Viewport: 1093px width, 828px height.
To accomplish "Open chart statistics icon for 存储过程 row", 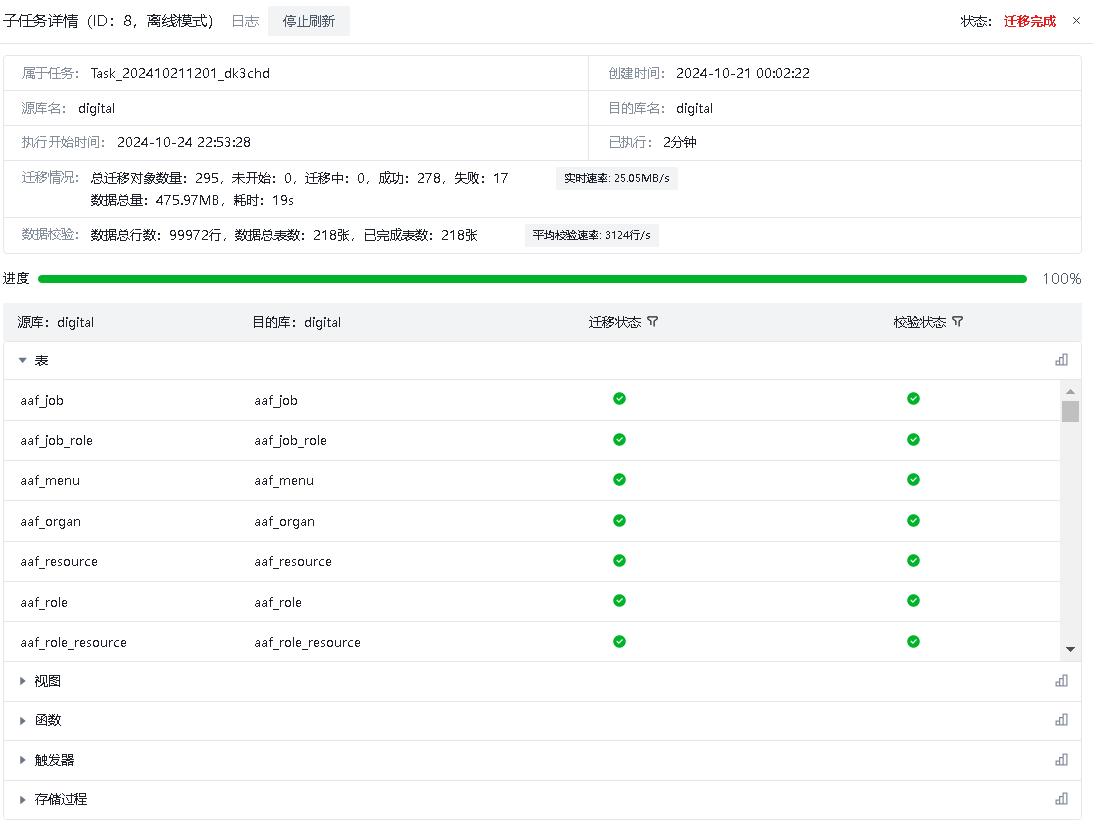I will coord(1062,798).
